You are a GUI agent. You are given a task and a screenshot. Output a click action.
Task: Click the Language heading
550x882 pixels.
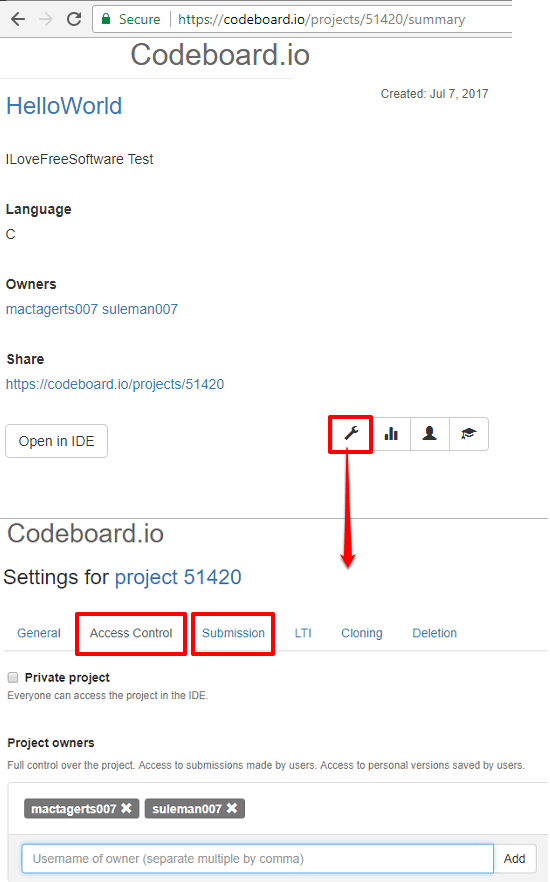pos(39,209)
